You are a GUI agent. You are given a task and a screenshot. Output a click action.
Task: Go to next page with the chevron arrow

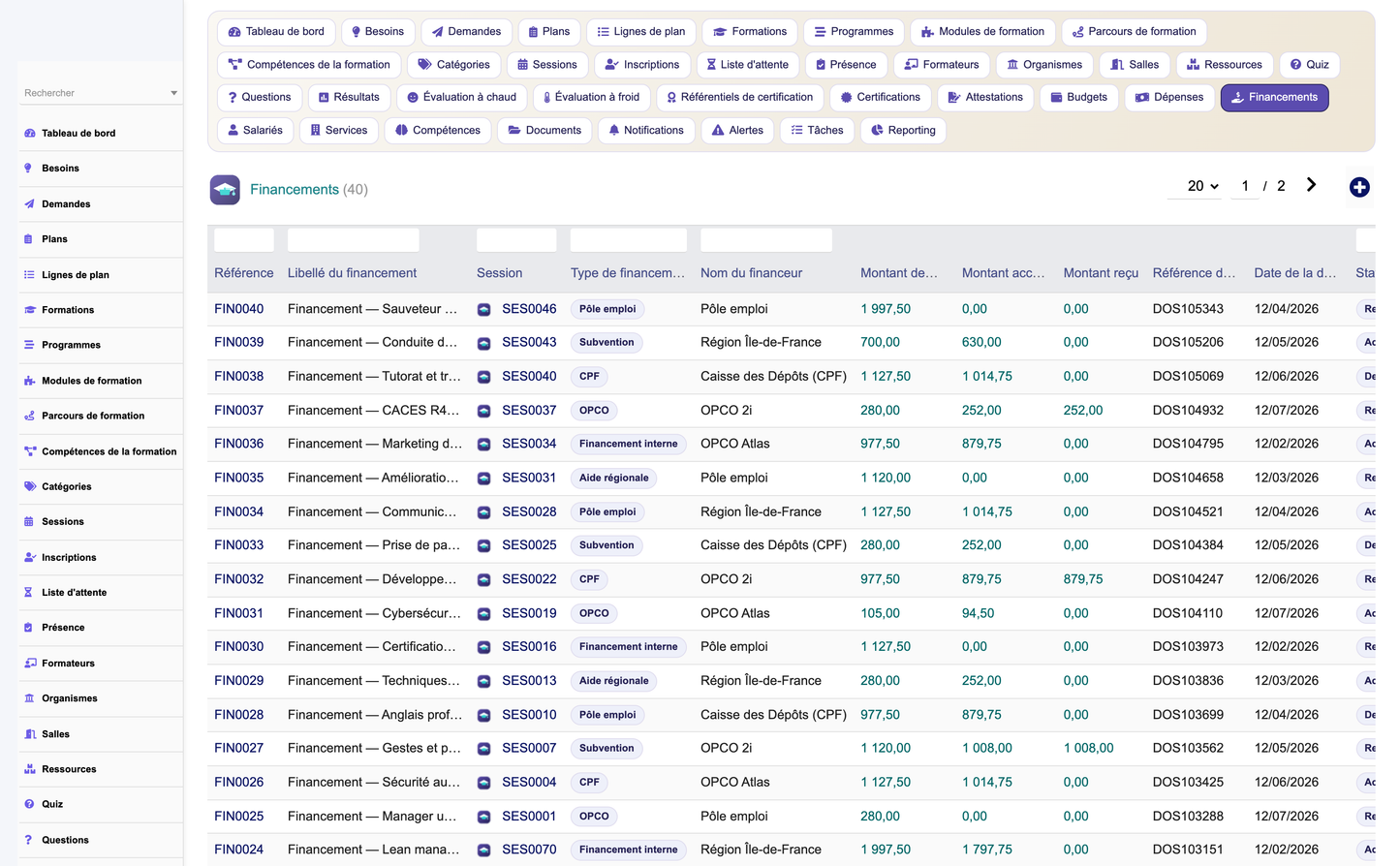1311,185
